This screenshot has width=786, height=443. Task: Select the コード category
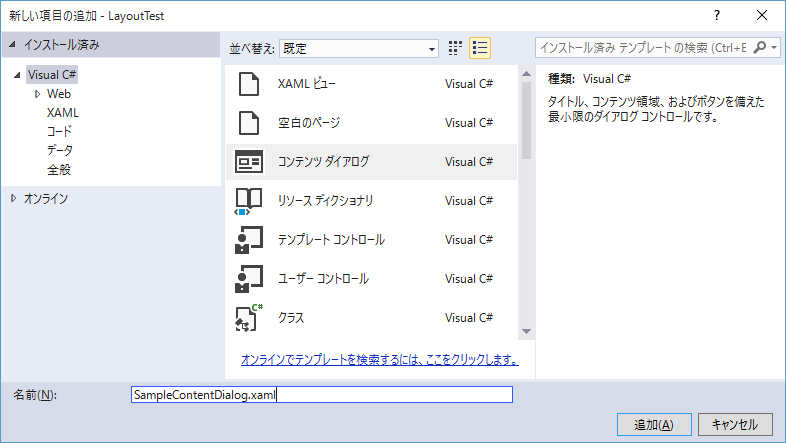click(59, 131)
